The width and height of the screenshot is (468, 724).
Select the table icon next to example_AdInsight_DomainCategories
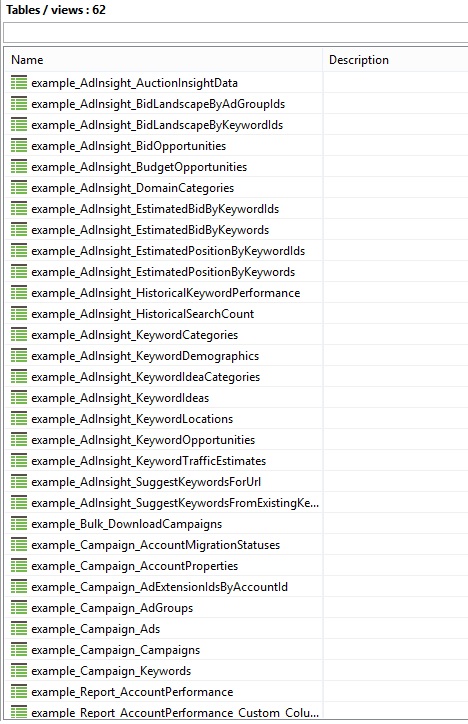(19, 188)
